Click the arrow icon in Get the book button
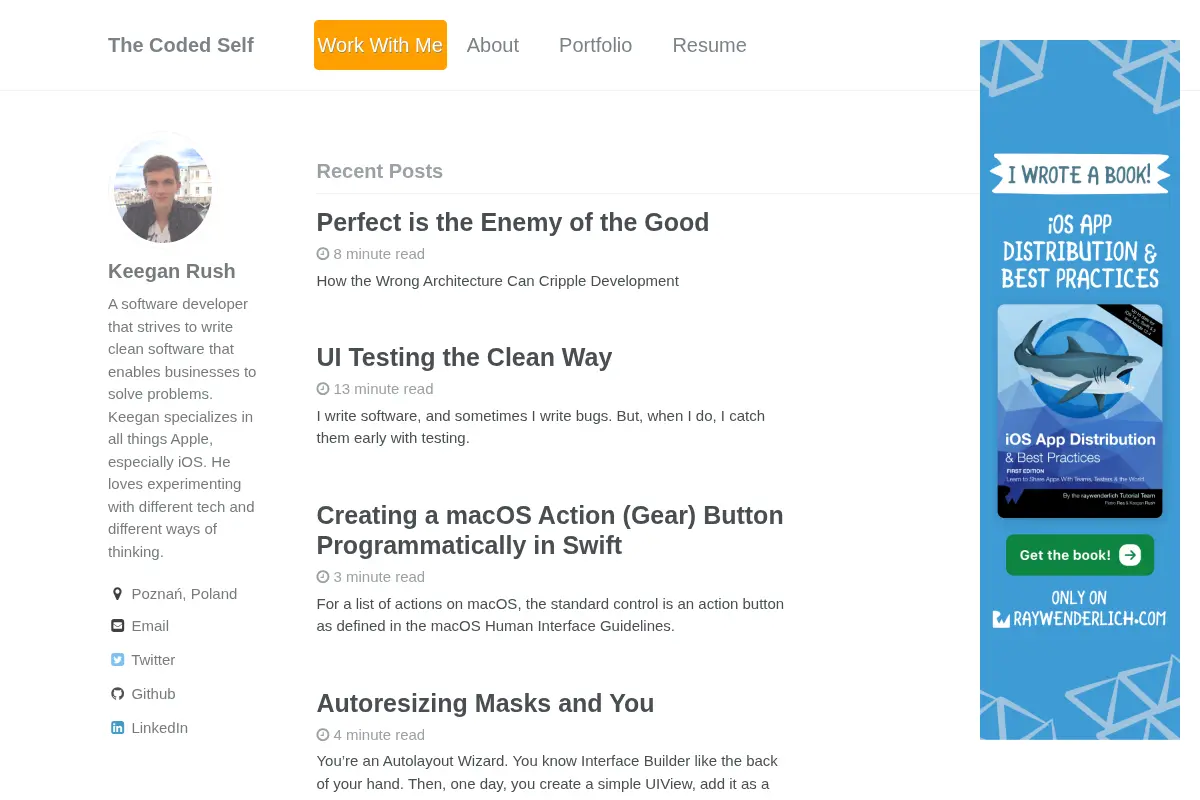This screenshot has width=1200, height=800. pyautogui.click(x=1130, y=555)
